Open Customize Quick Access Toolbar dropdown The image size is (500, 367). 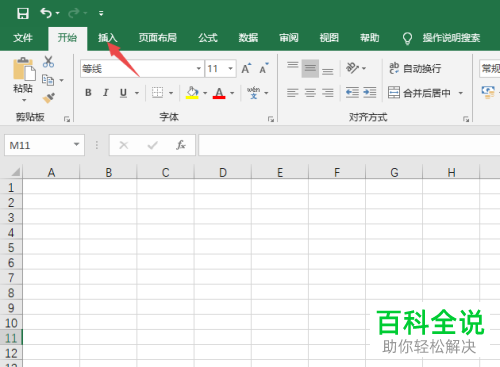101,13
